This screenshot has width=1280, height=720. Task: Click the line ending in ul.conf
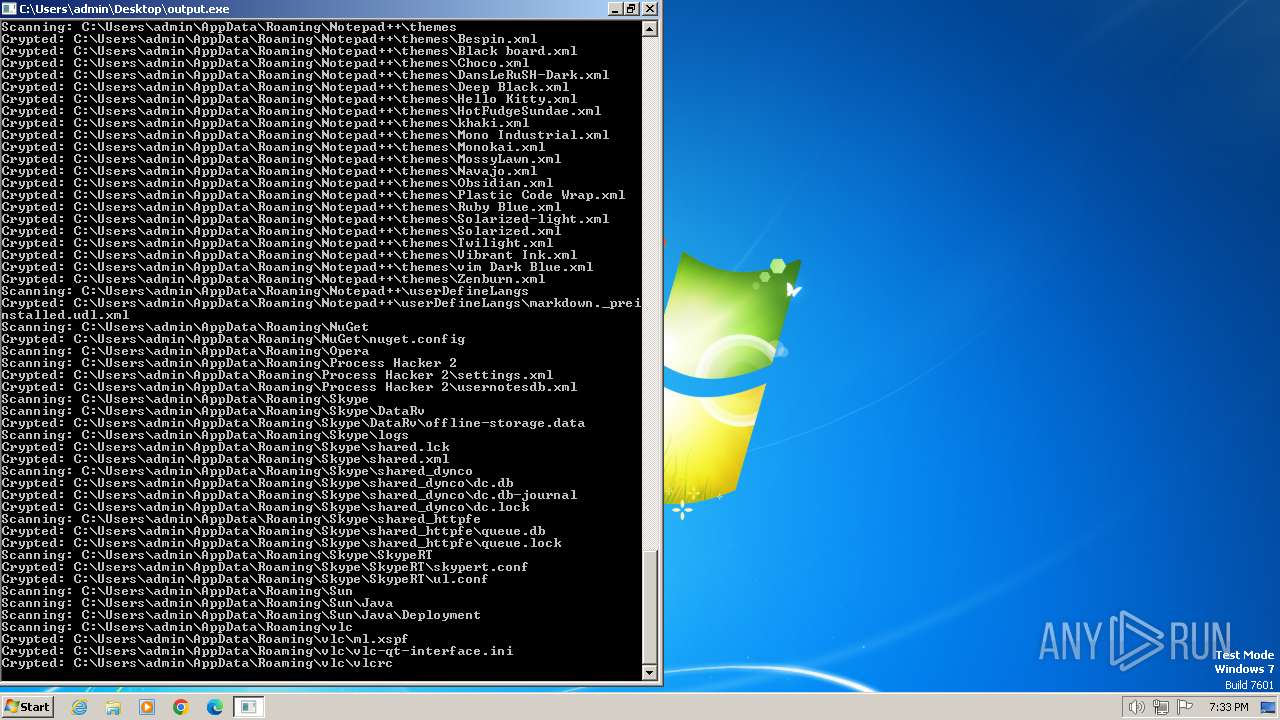pyautogui.click(x=245, y=579)
